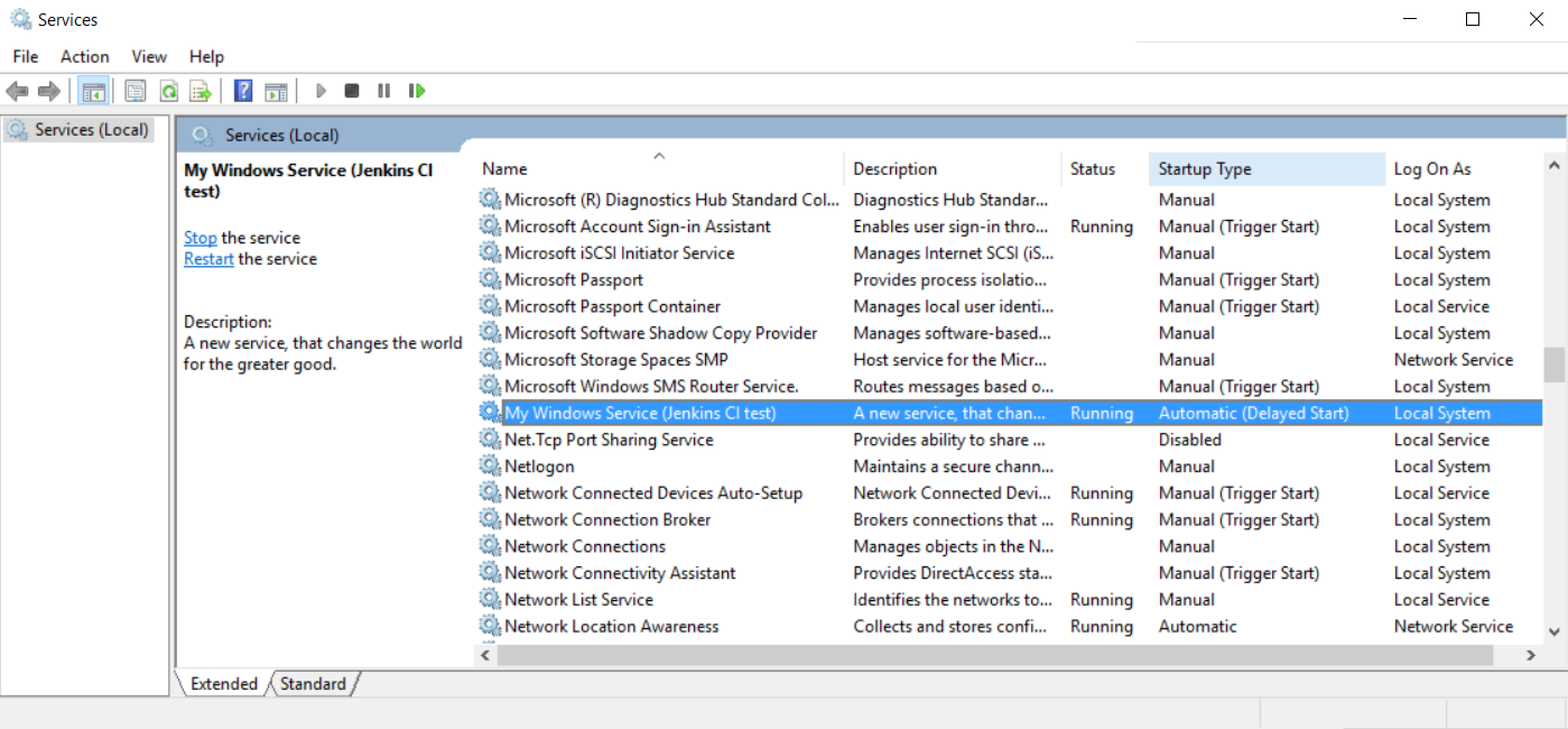Click the Refresh toolbar icon
The width and height of the screenshot is (1568, 729).
[x=169, y=91]
